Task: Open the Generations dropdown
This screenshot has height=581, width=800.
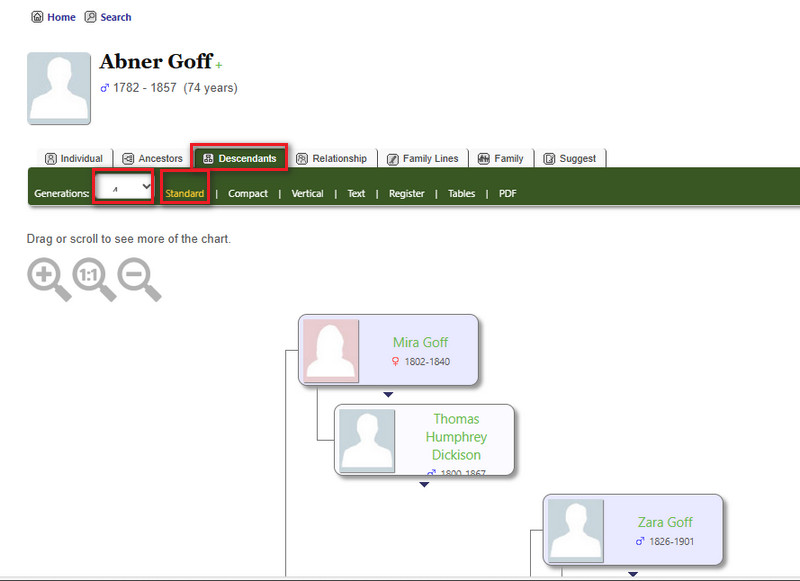Action: pyautogui.click(x=124, y=187)
